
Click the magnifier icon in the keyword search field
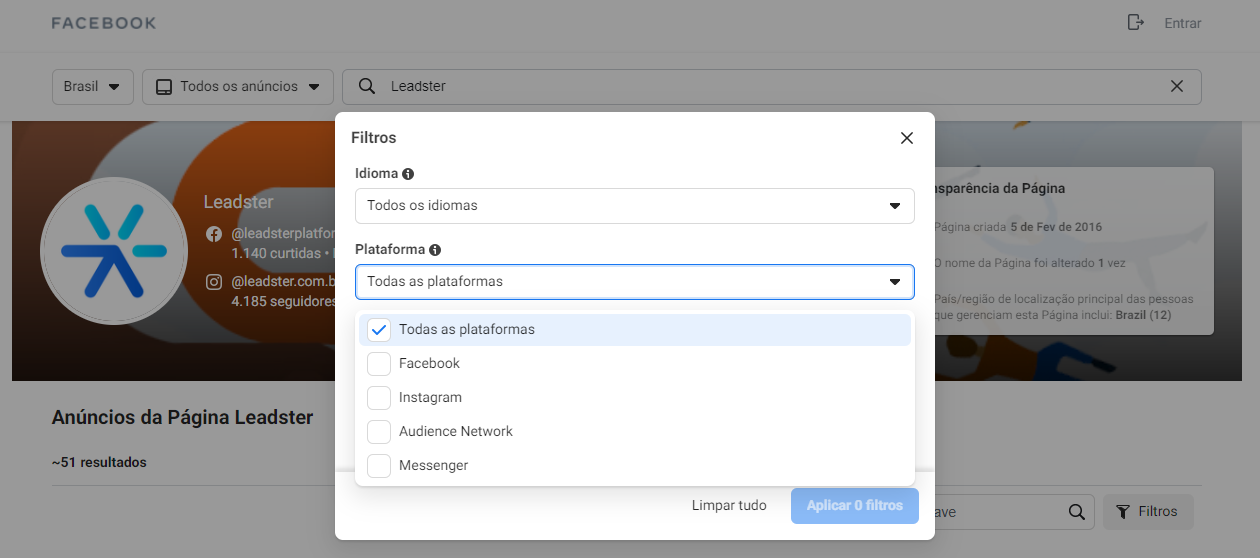(1076, 511)
